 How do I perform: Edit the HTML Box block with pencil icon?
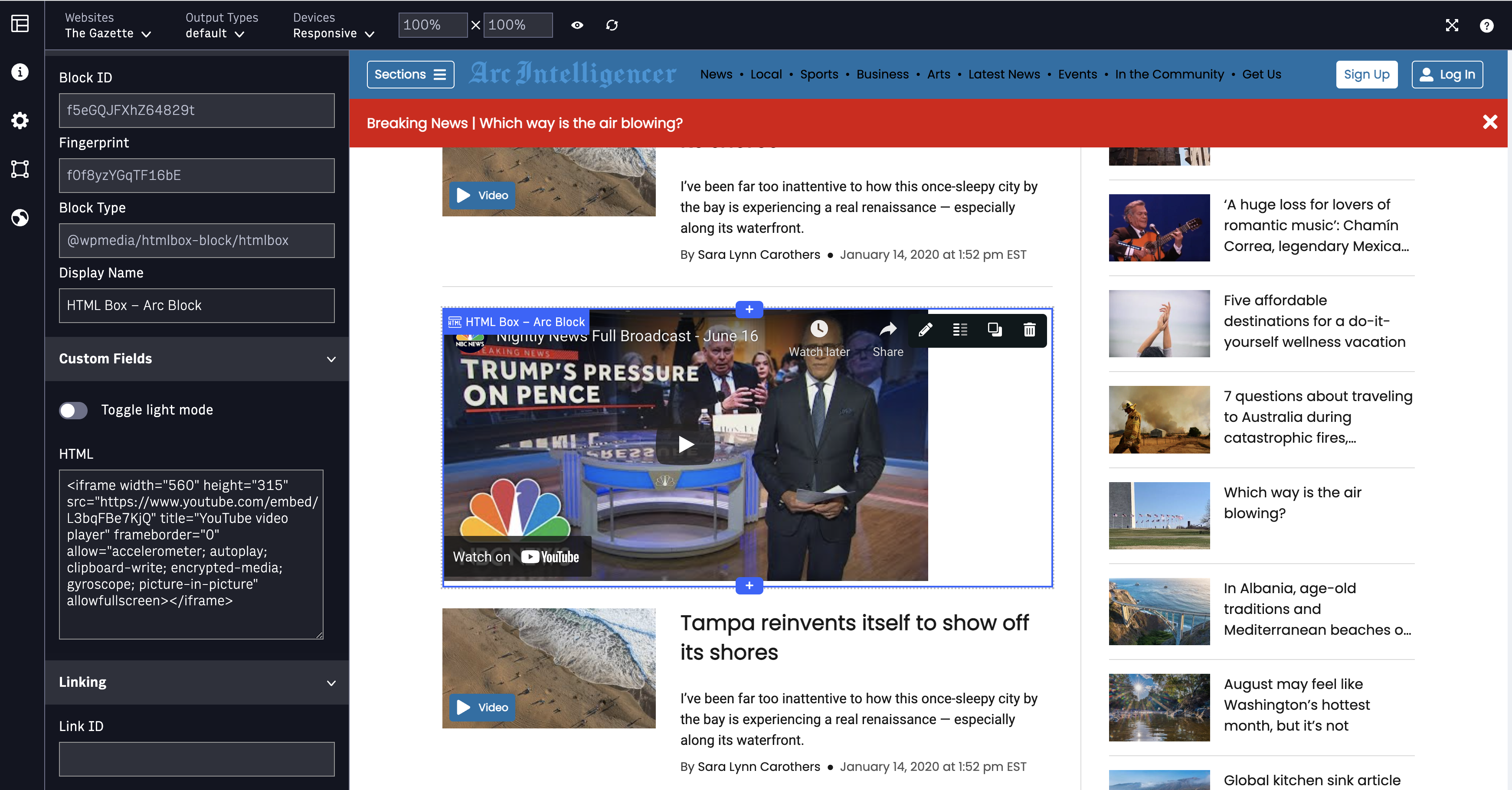pyautogui.click(x=925, y=330)
